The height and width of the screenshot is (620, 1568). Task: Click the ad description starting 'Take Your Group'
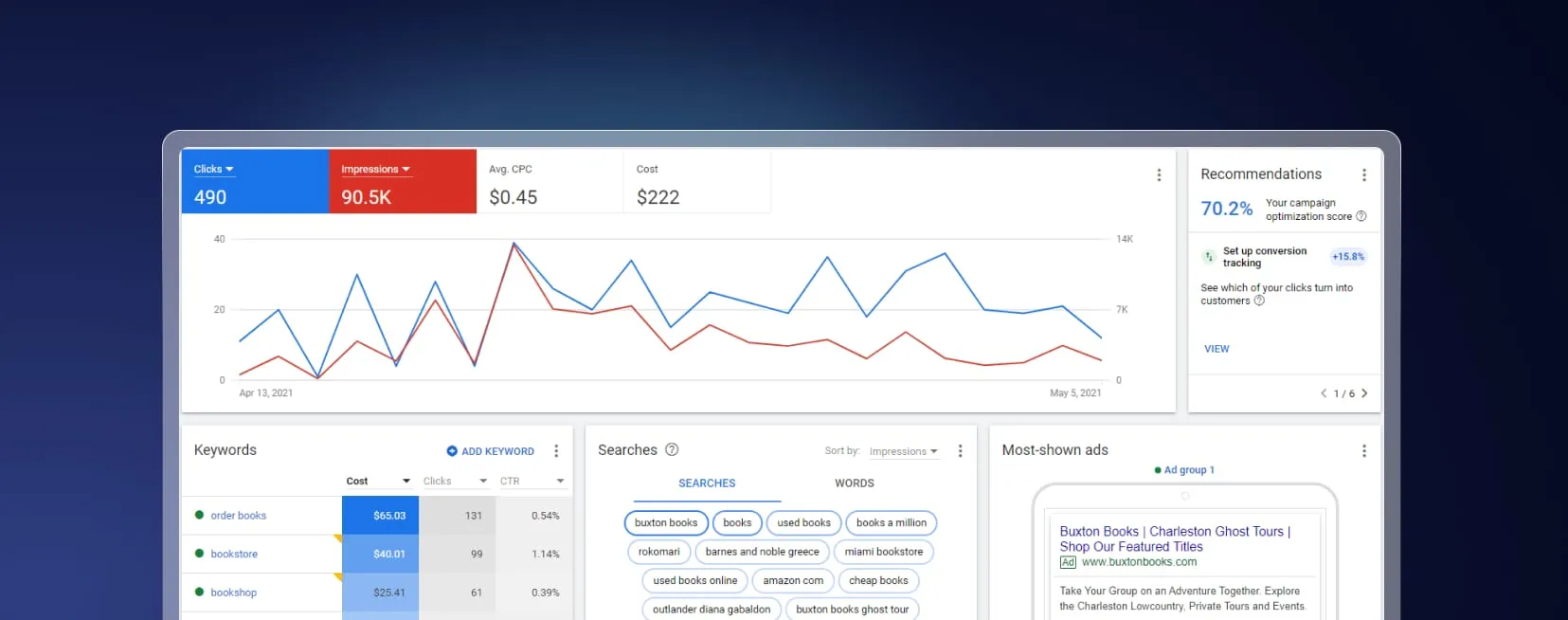click(x=1182, y=598)
